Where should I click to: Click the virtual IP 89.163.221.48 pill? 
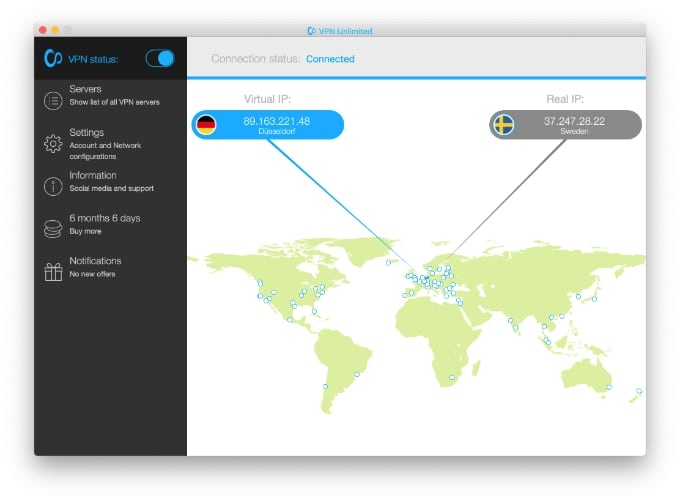(x=268, y=125)
